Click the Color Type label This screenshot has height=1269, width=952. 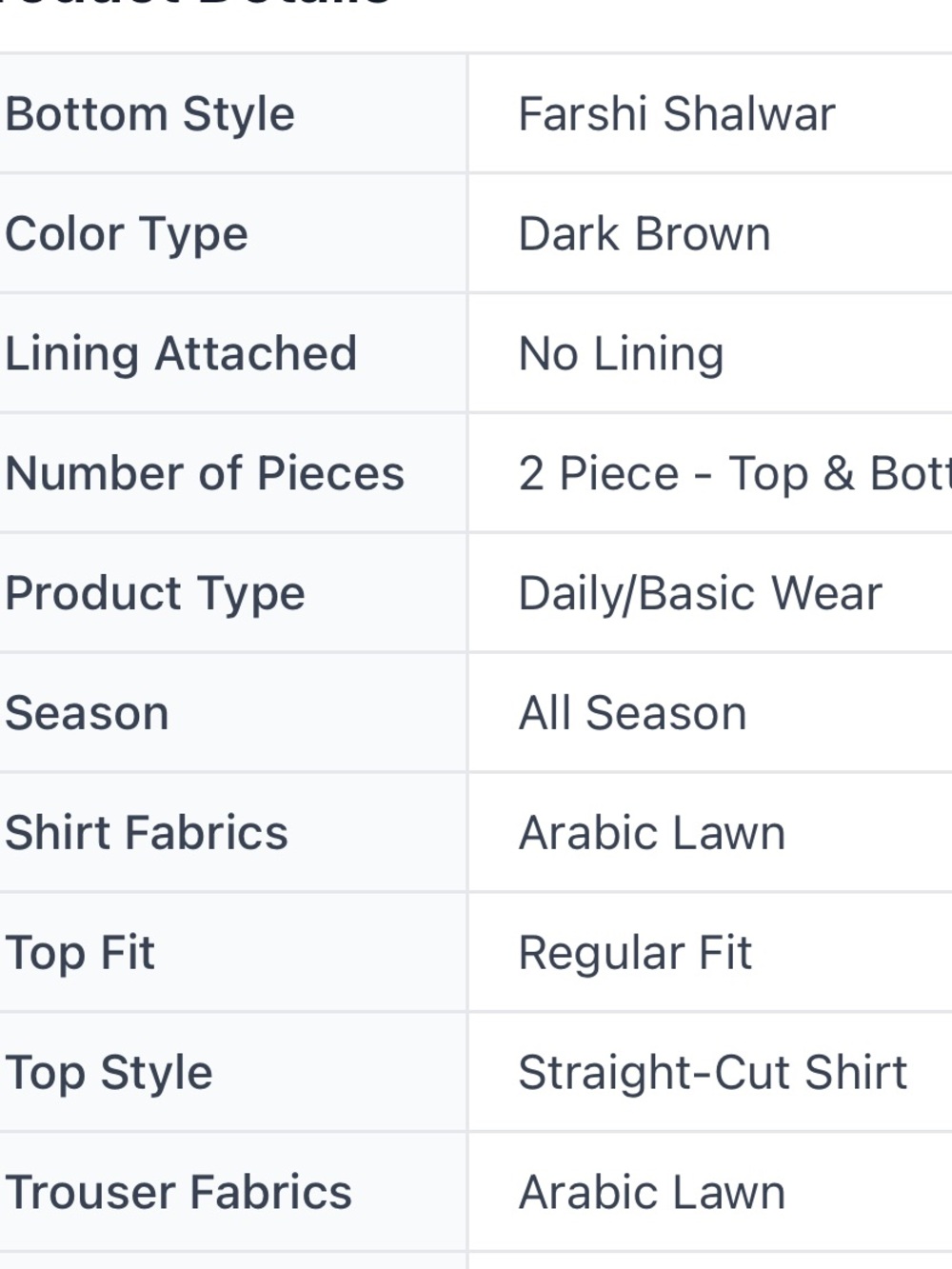click(127, 234)
